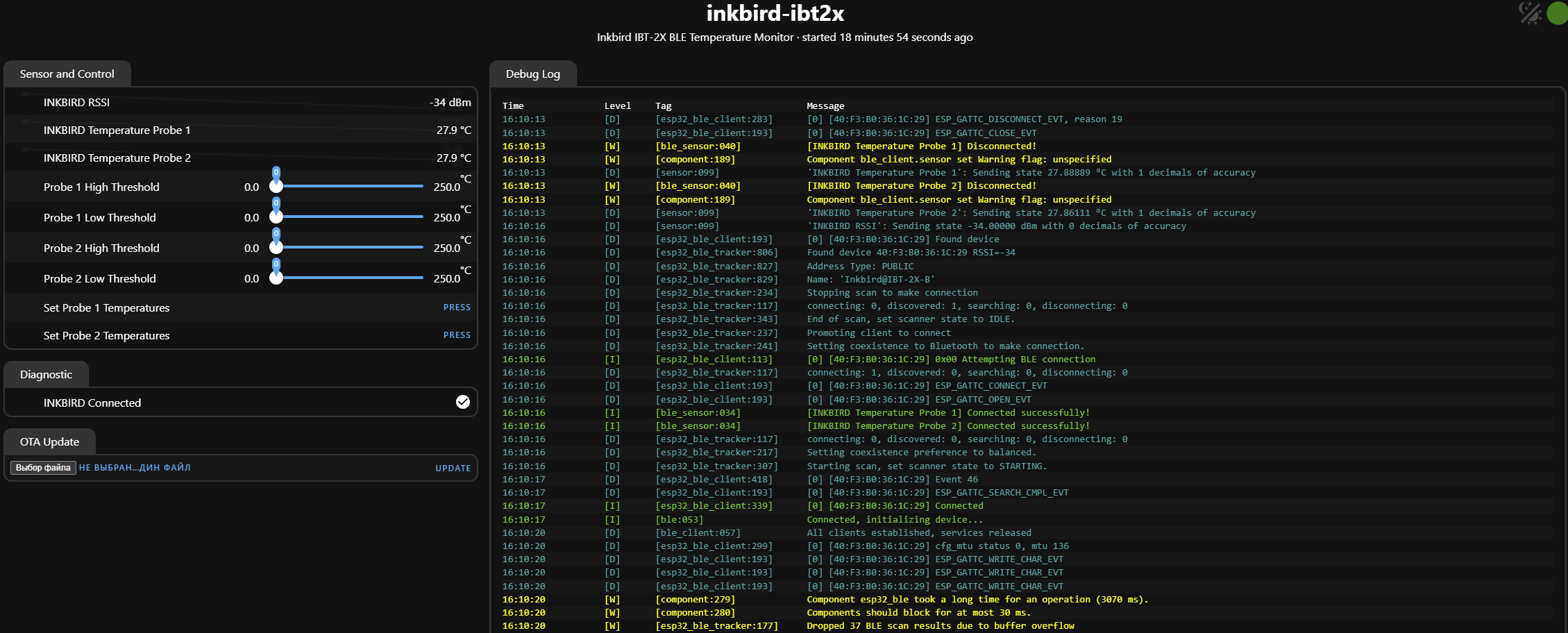Screen dimensions: 1568x633
Task: Click '[INKBIRD Temperature Probe 2] Disconnected!' warning
Action: coord(921,185)
